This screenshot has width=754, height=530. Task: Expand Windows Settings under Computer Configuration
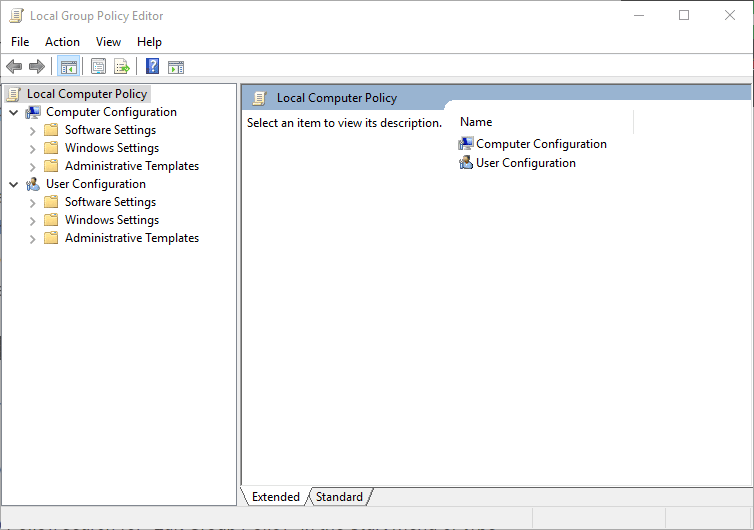pyautogui.click(x=32, y=149)
